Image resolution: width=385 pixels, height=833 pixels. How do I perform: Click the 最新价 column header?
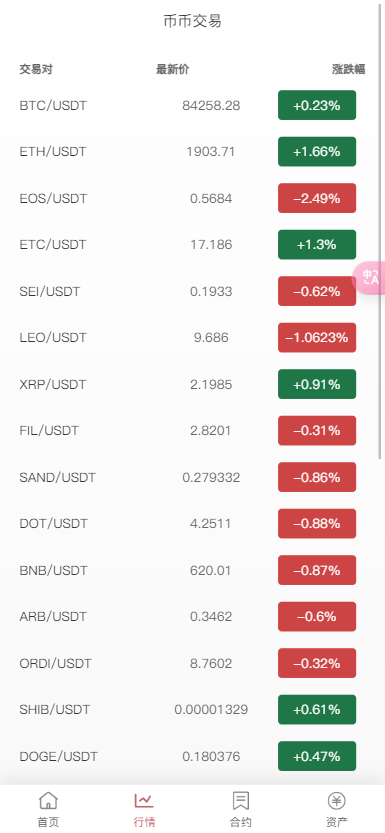[x=173, y=69]
